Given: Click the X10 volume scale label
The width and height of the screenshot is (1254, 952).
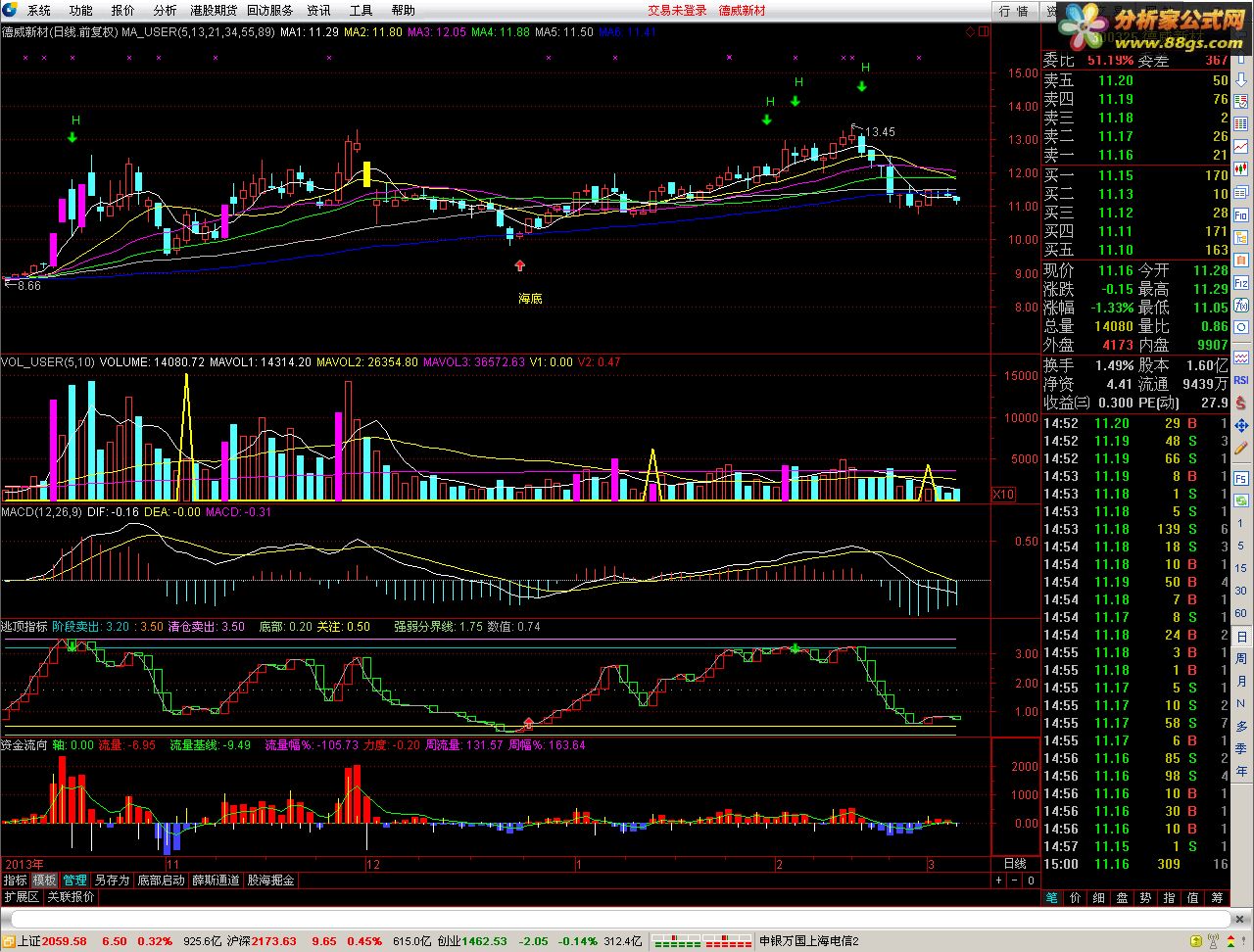Looking at the screenshot, I should click(x=1003, y=495).
